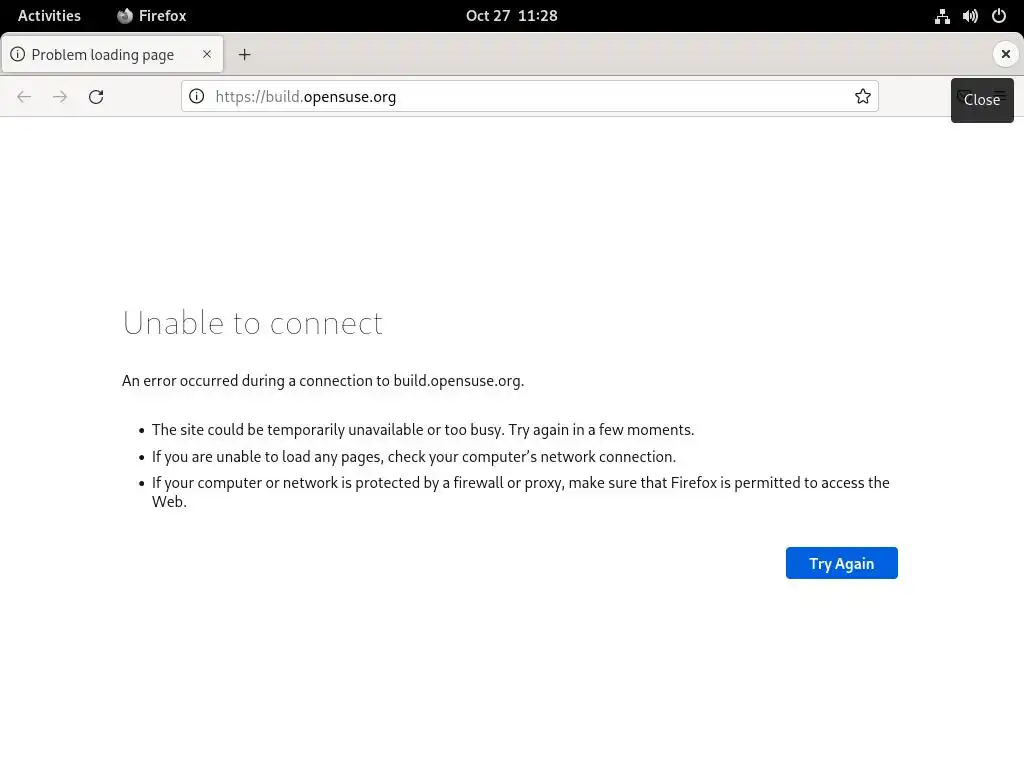Image resolution: width=1024 pixels, height=768 pixels.
Task: Close the Firefox window
Action: (1006, 54)
